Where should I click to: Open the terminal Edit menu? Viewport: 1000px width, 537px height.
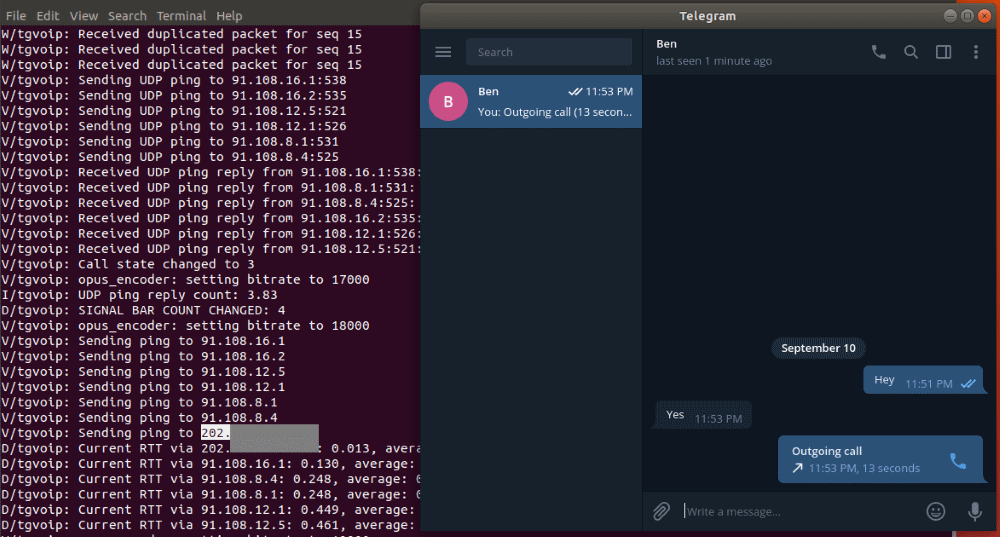pos(48,16)
